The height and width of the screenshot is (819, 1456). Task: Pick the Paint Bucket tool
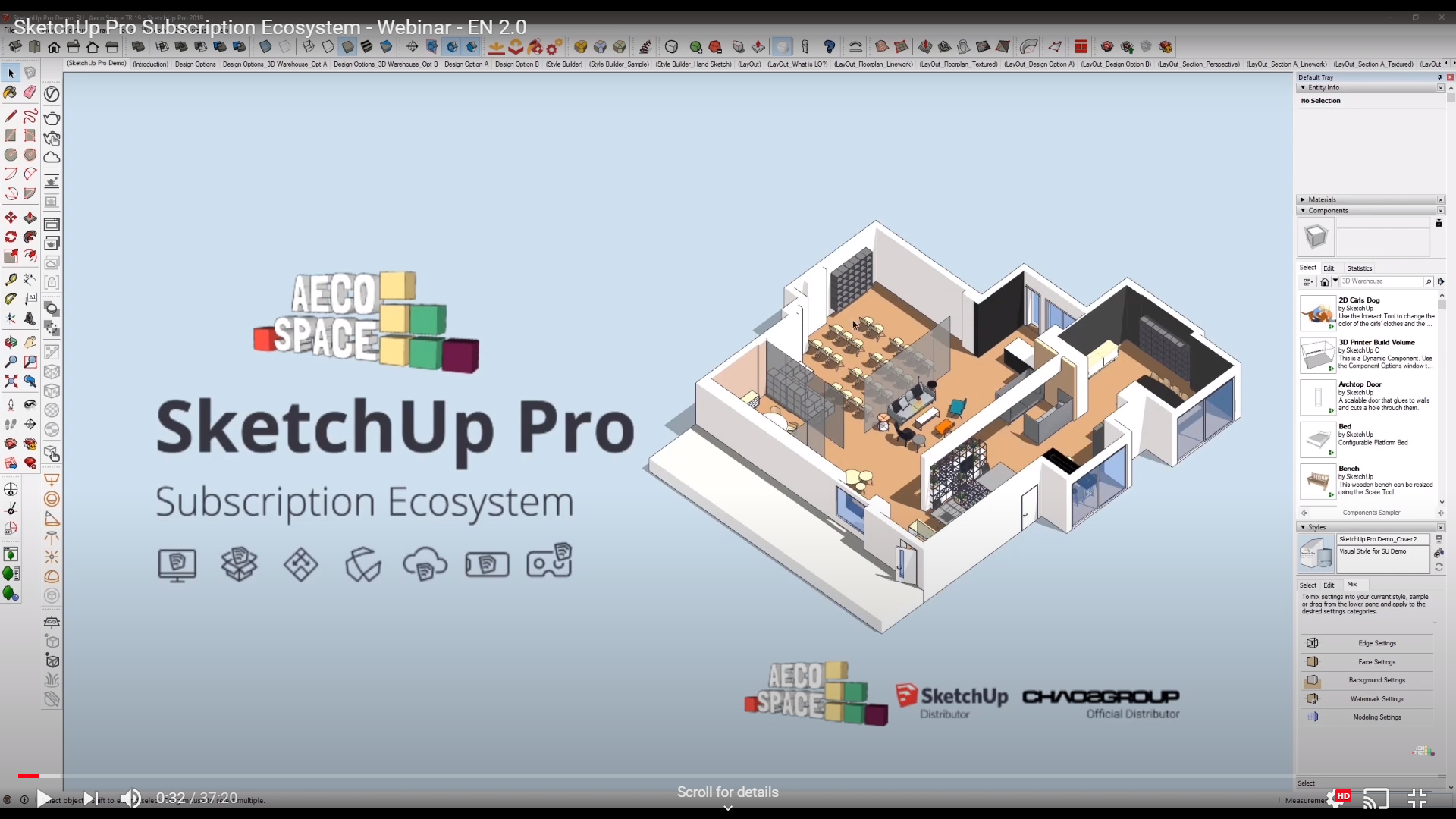(x=11, y=93)
